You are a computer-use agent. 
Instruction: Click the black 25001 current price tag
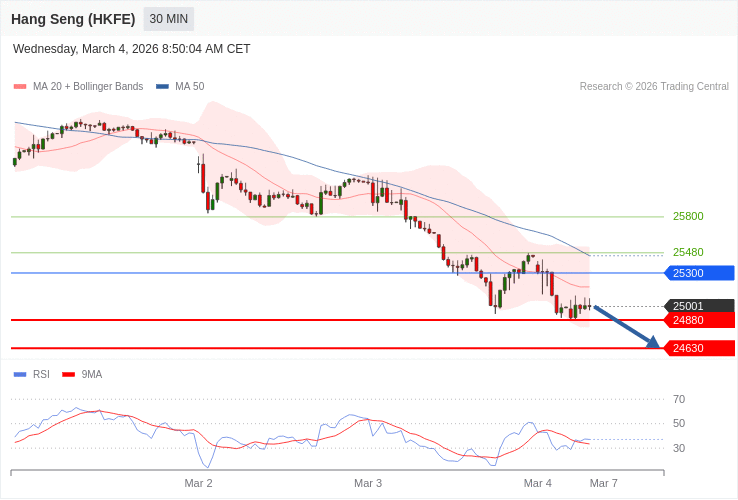click(x=699, y=306)
